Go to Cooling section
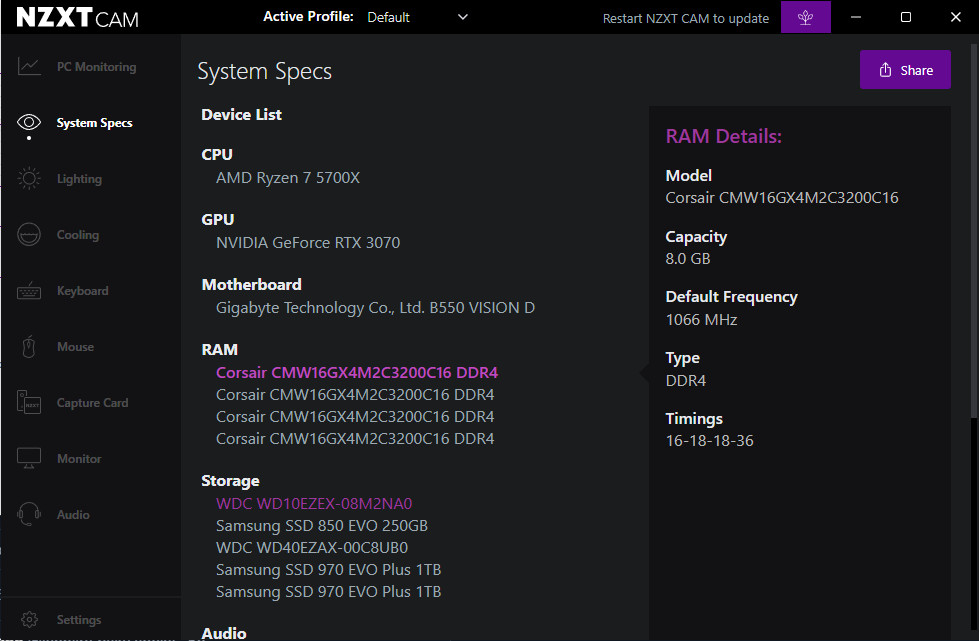The height and width of the screenshot is (641, 979). tap(78, 235)
